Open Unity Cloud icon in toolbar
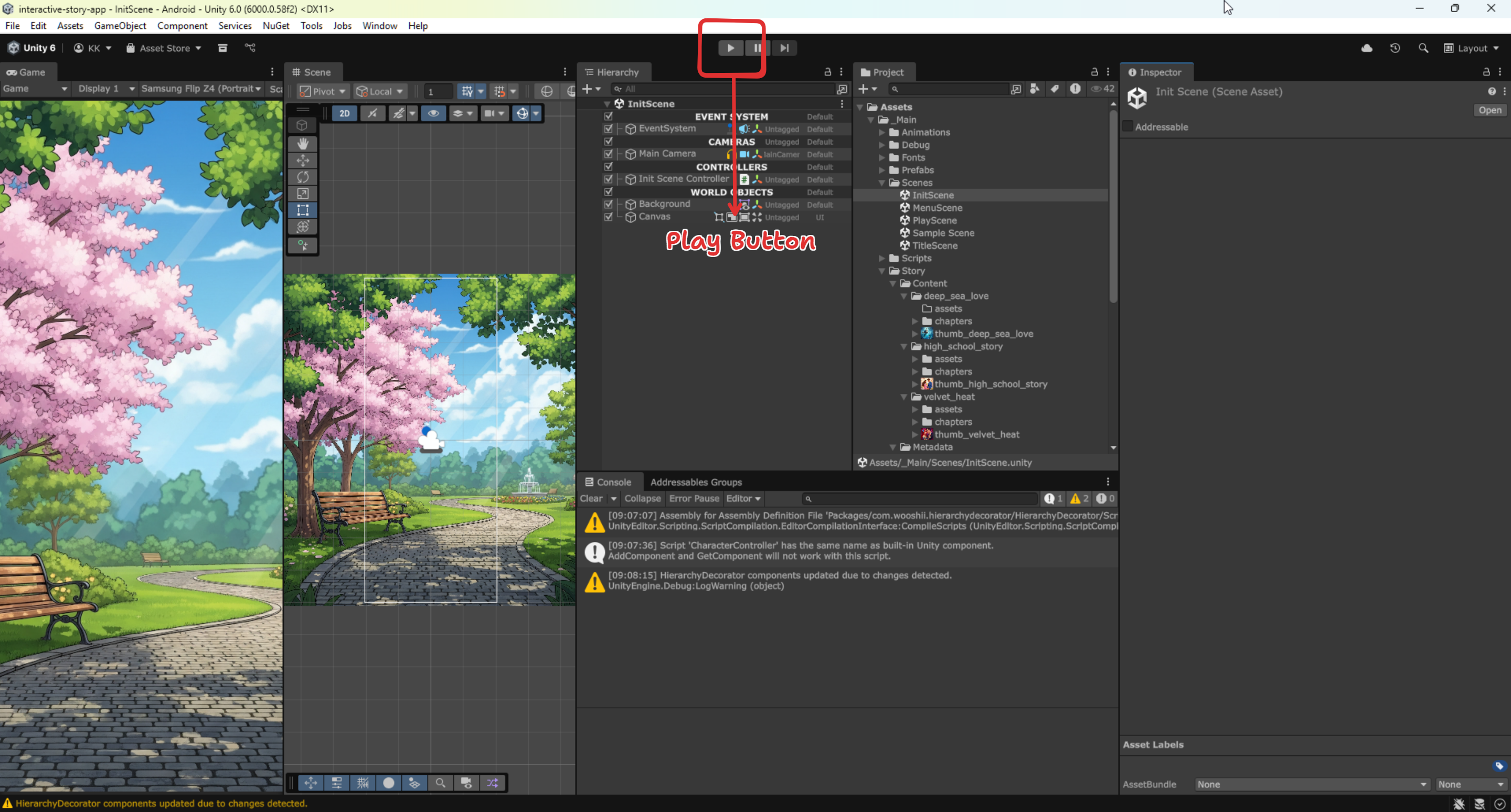Screen dimensions: 1511x812 click(1367, 48)
